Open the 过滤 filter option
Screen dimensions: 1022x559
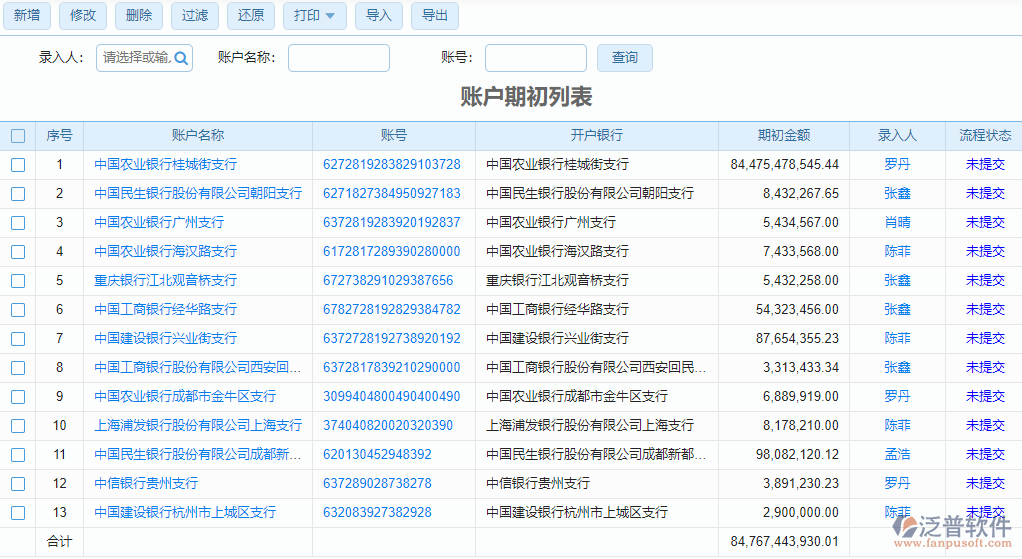point(195,15)
